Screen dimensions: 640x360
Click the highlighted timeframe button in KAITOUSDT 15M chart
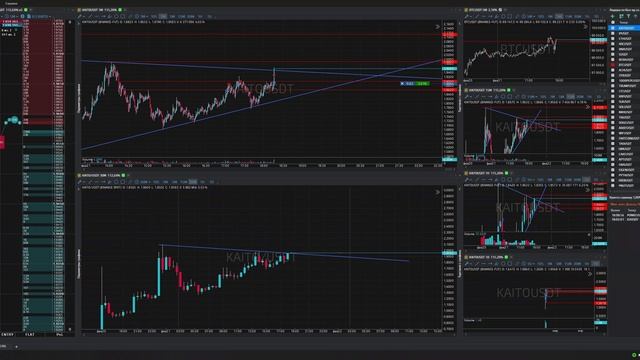(x=571, y=97)
